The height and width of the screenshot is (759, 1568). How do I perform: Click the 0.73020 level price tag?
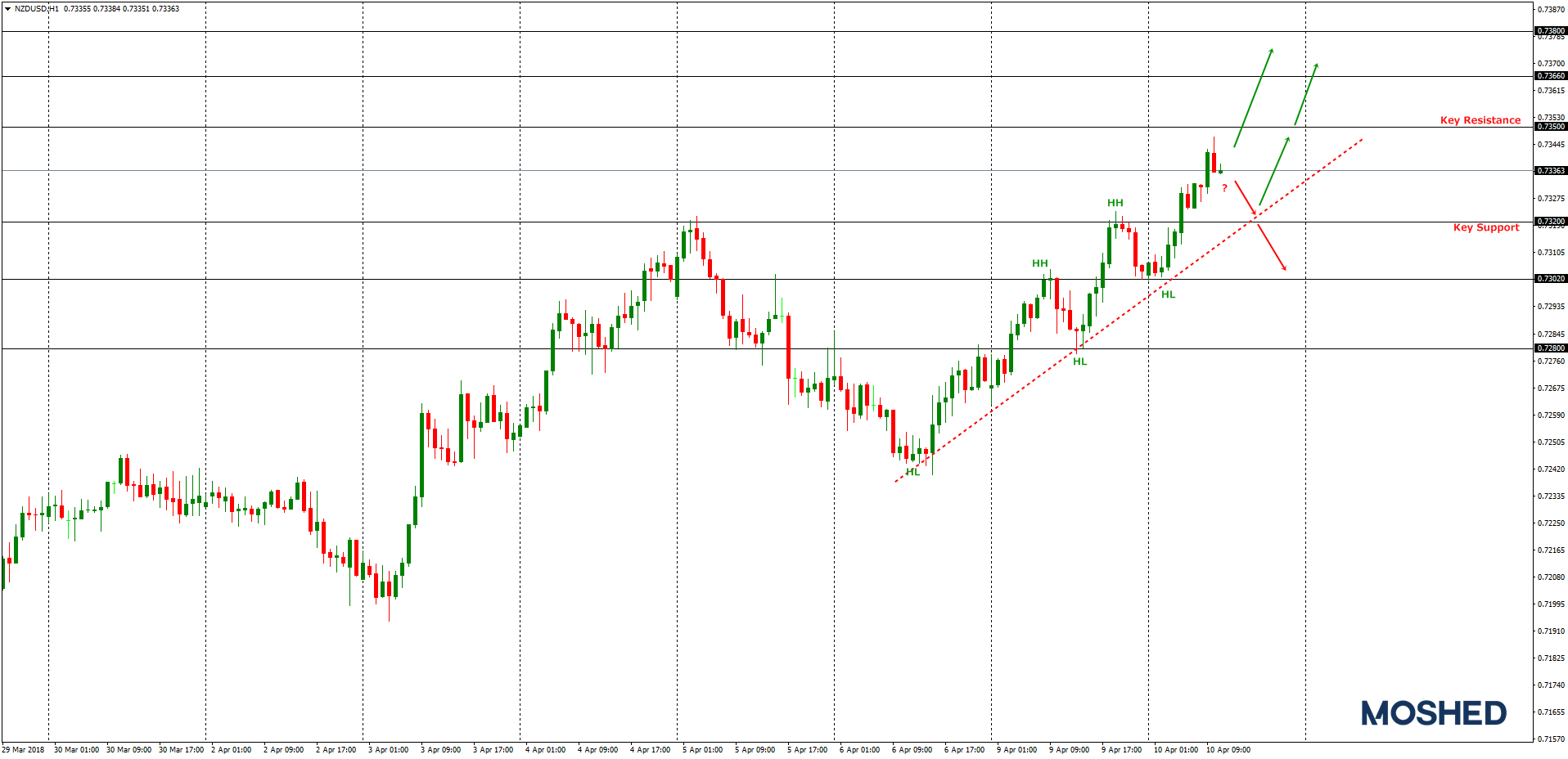[1550, 279]
